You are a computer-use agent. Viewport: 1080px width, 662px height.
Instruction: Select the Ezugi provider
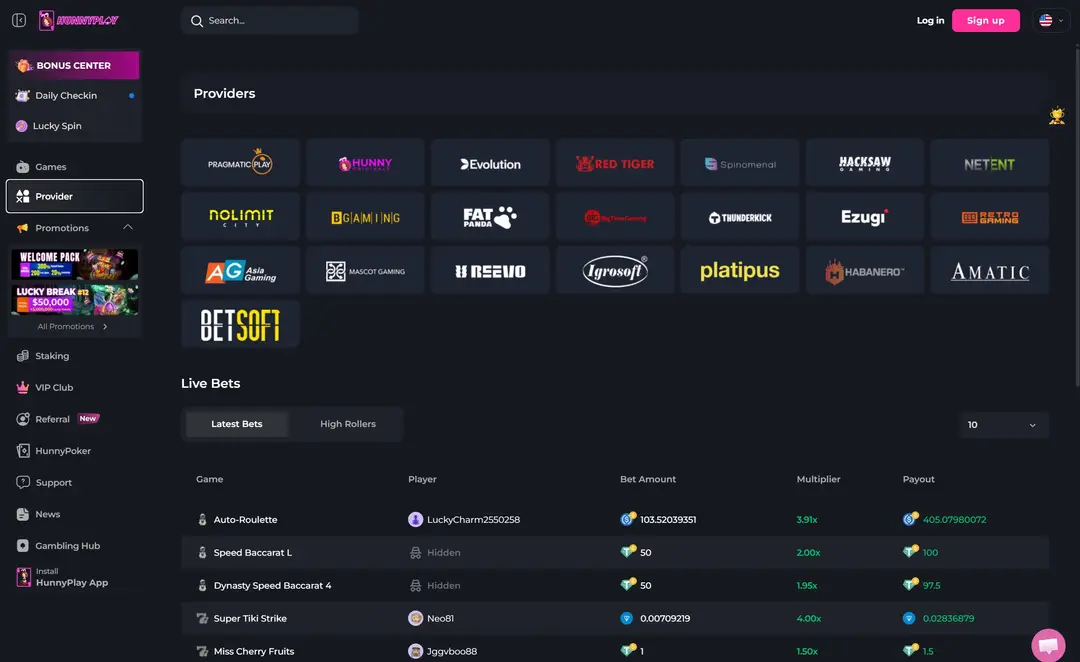point(865,216)
